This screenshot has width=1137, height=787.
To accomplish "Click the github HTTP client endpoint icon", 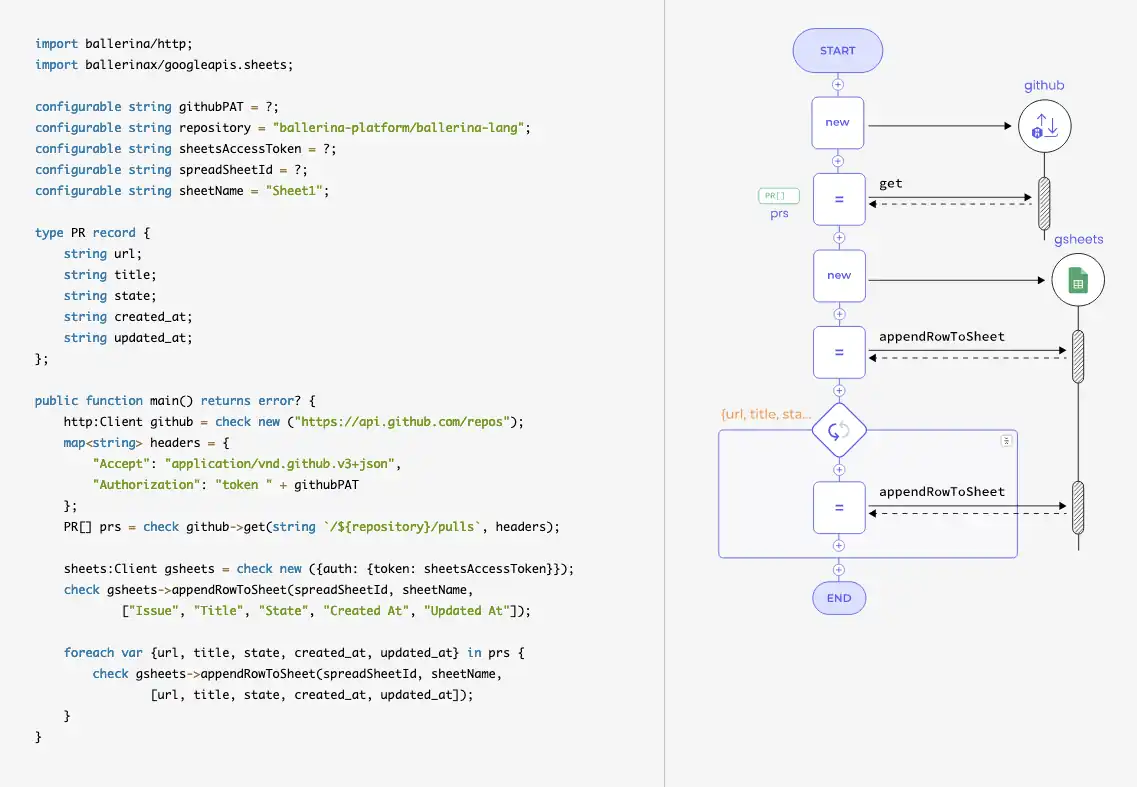I will pos(1044,127).
